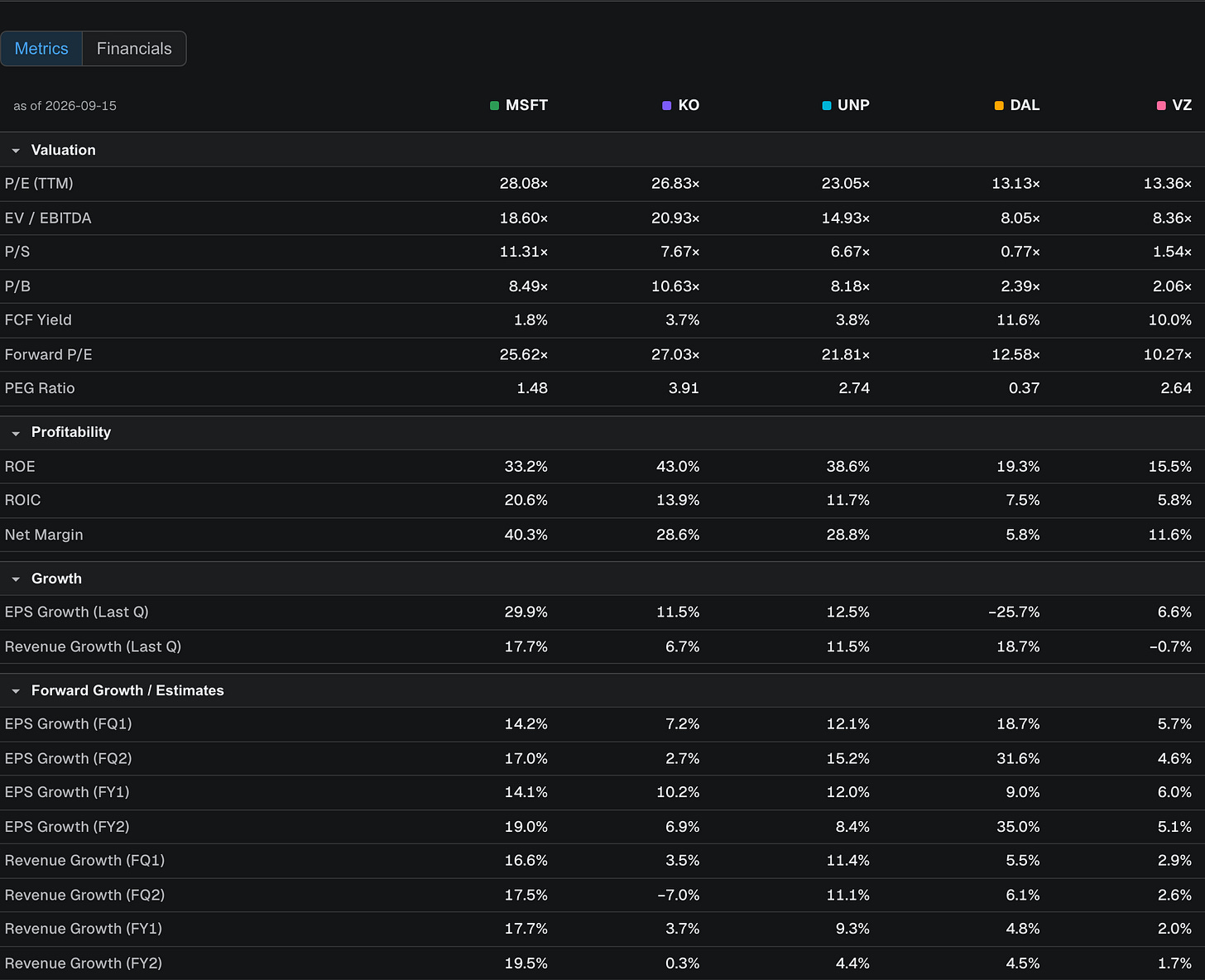
Task: Click UNP P/S value 6.67×
Action: point(850,252)
